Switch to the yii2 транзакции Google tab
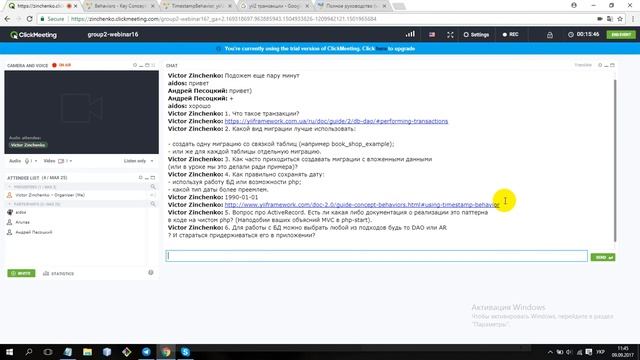Viewport: 640px width, 360px height. coord(275,6)
